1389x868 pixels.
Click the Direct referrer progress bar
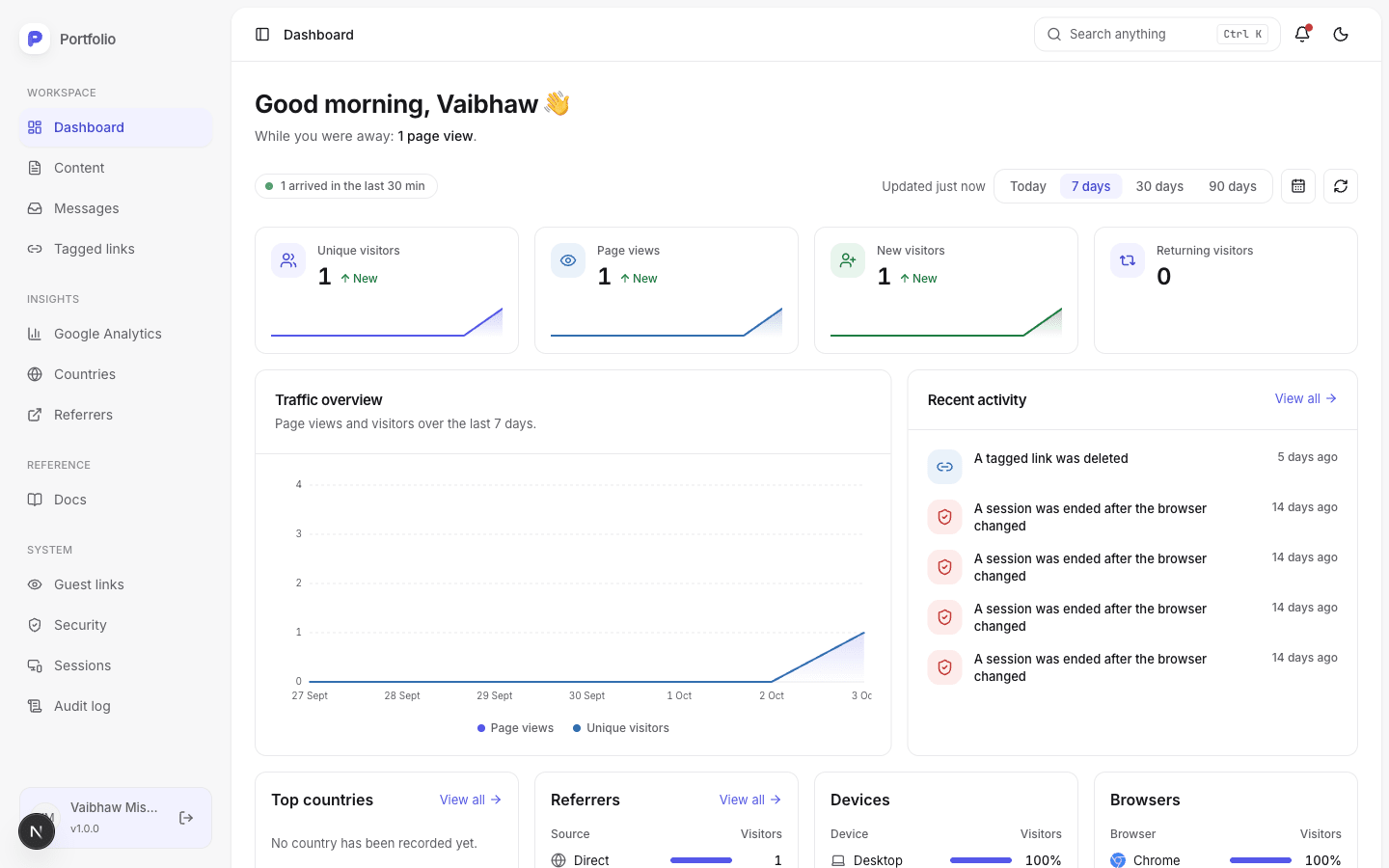pos(701,860)
